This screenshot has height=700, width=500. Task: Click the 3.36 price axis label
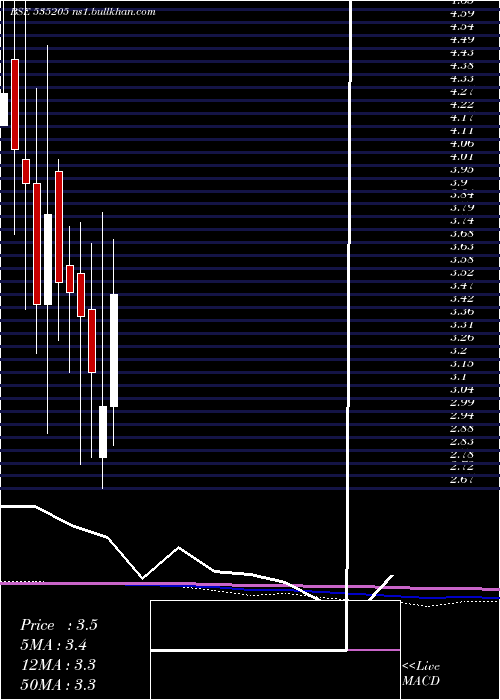click(462, 311)
